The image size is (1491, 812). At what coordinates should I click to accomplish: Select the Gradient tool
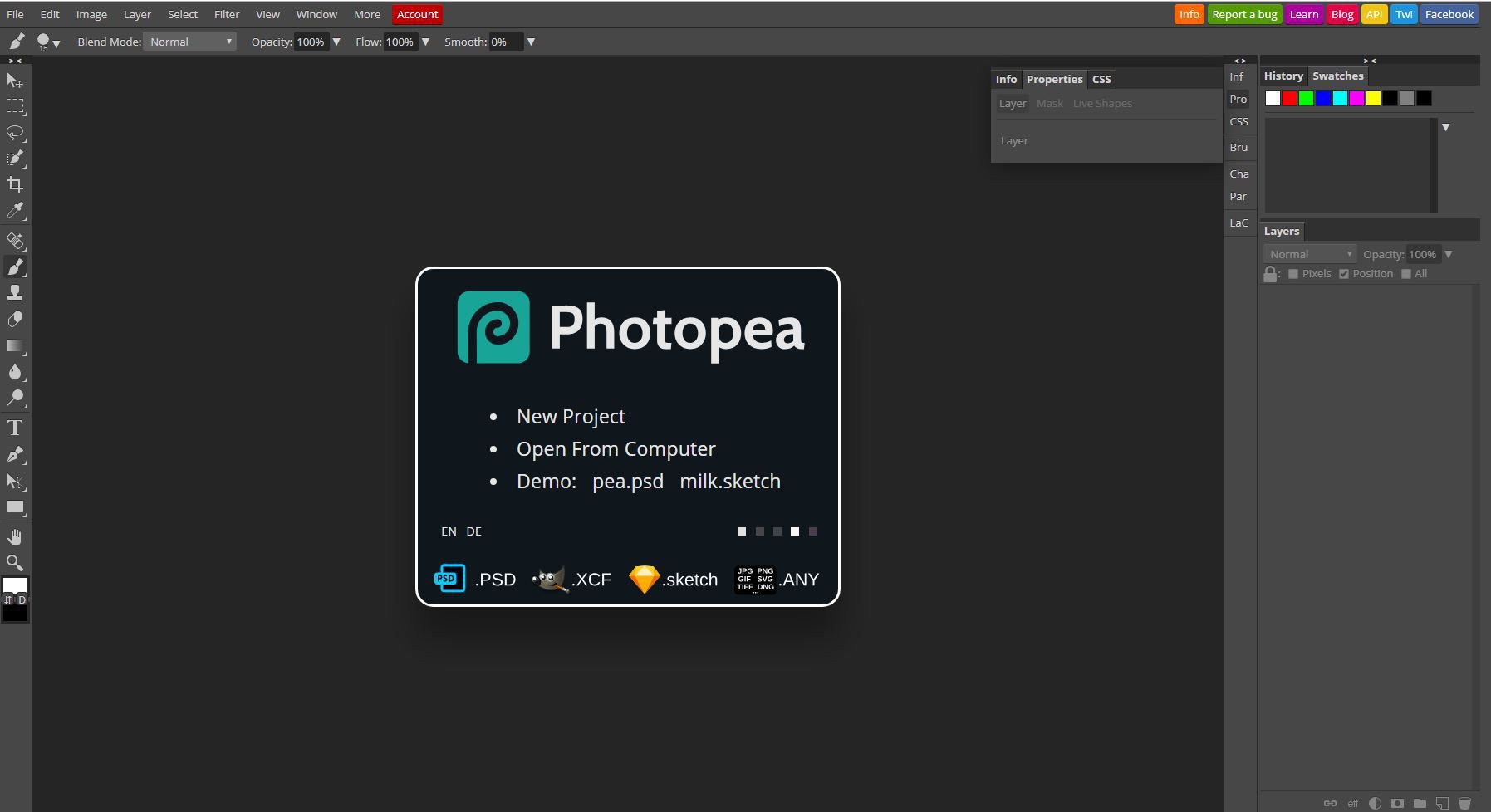pyautogui.click(x=15, y=345)
